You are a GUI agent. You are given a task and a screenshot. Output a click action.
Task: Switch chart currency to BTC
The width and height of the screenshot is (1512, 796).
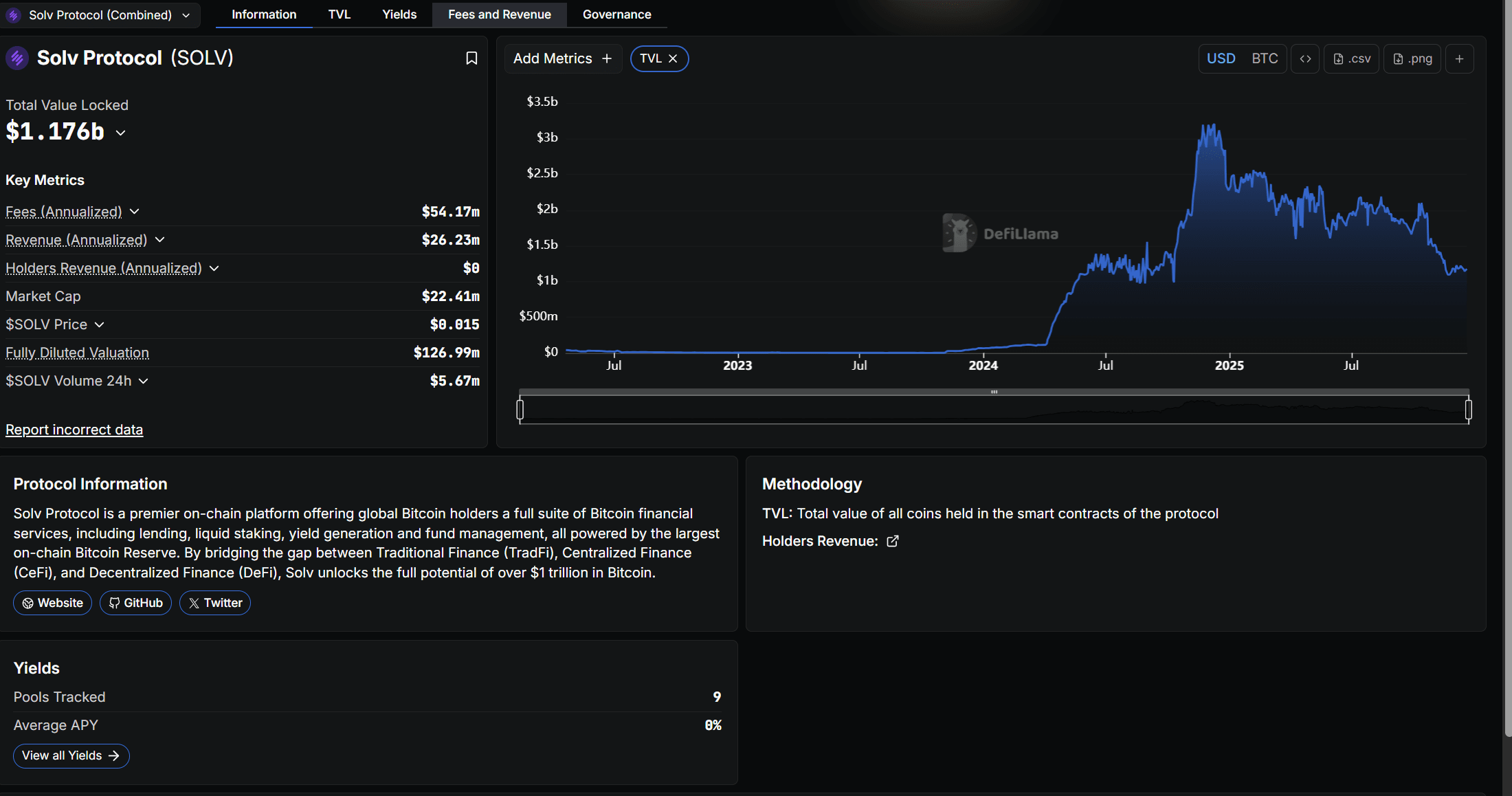[1265, 58]
